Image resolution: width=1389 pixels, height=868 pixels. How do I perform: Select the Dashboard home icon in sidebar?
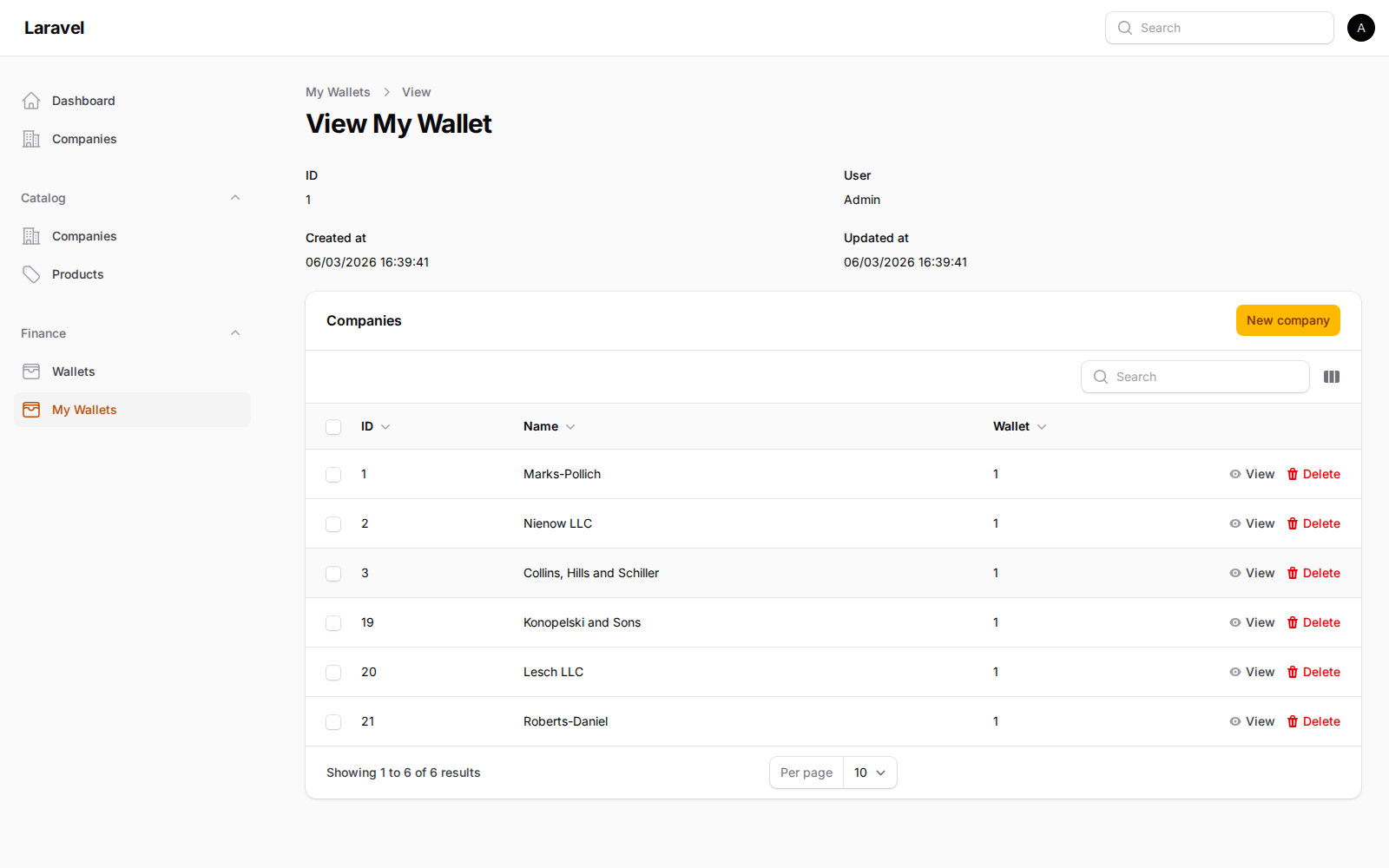pyautogui.click(x=31, y=100)
